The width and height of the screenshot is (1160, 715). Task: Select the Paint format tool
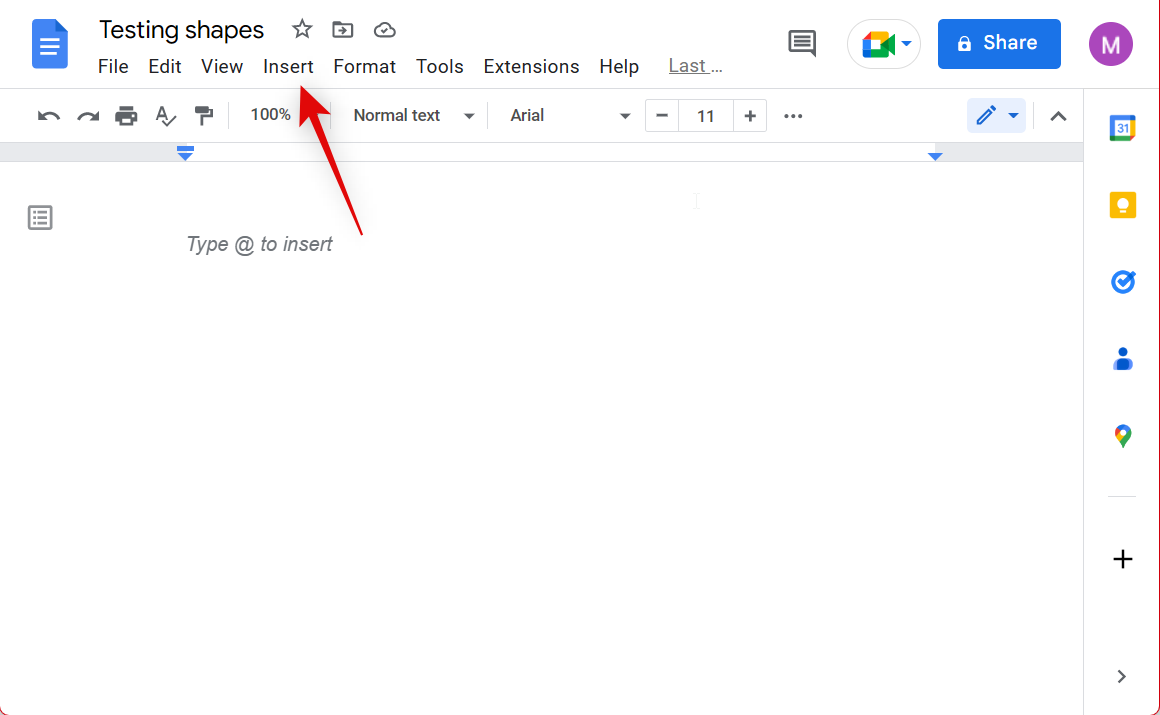[x=203, y=116]
